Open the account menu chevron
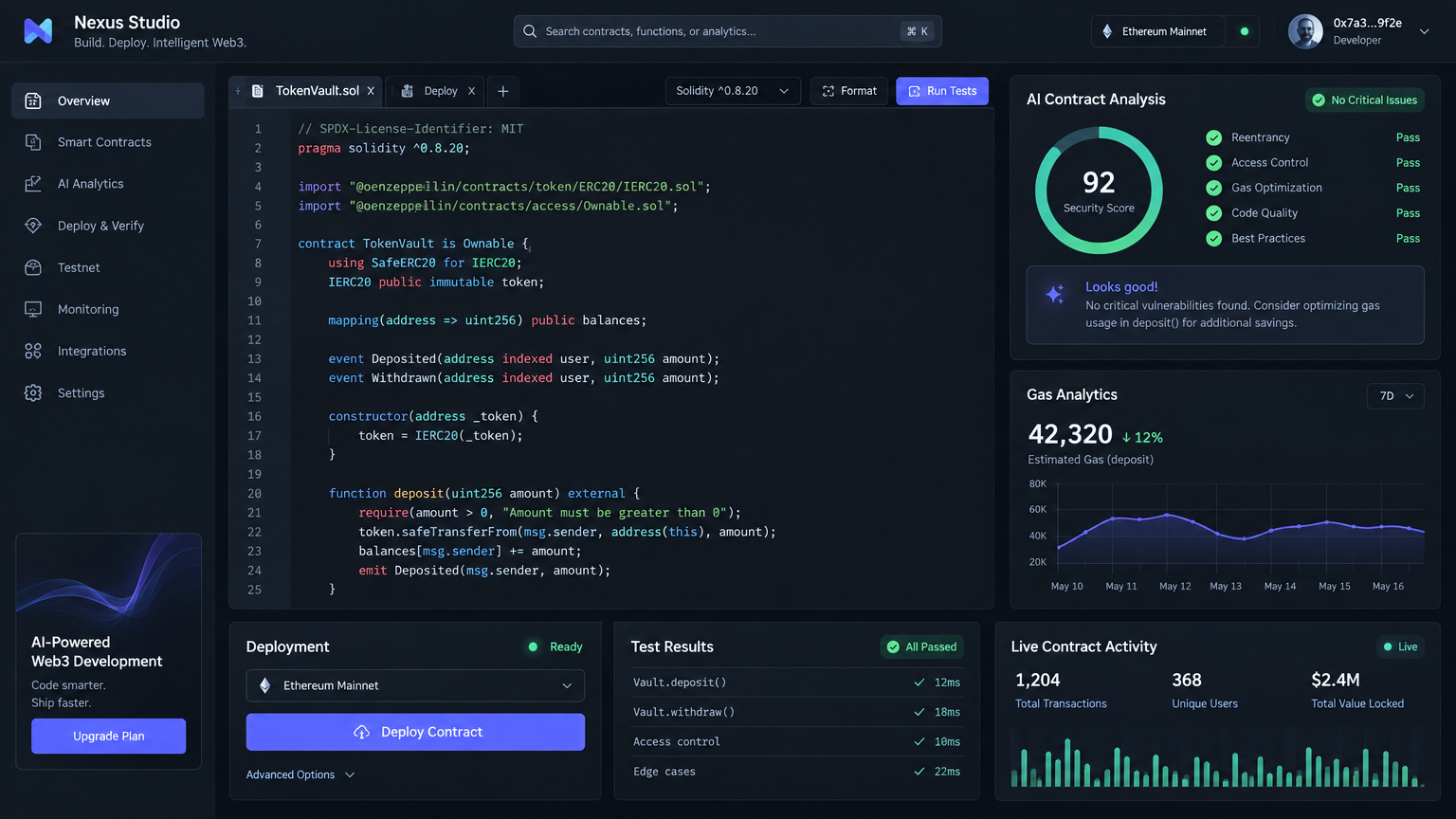The height and width of the screenshot is (819, 1456). 1424,31
